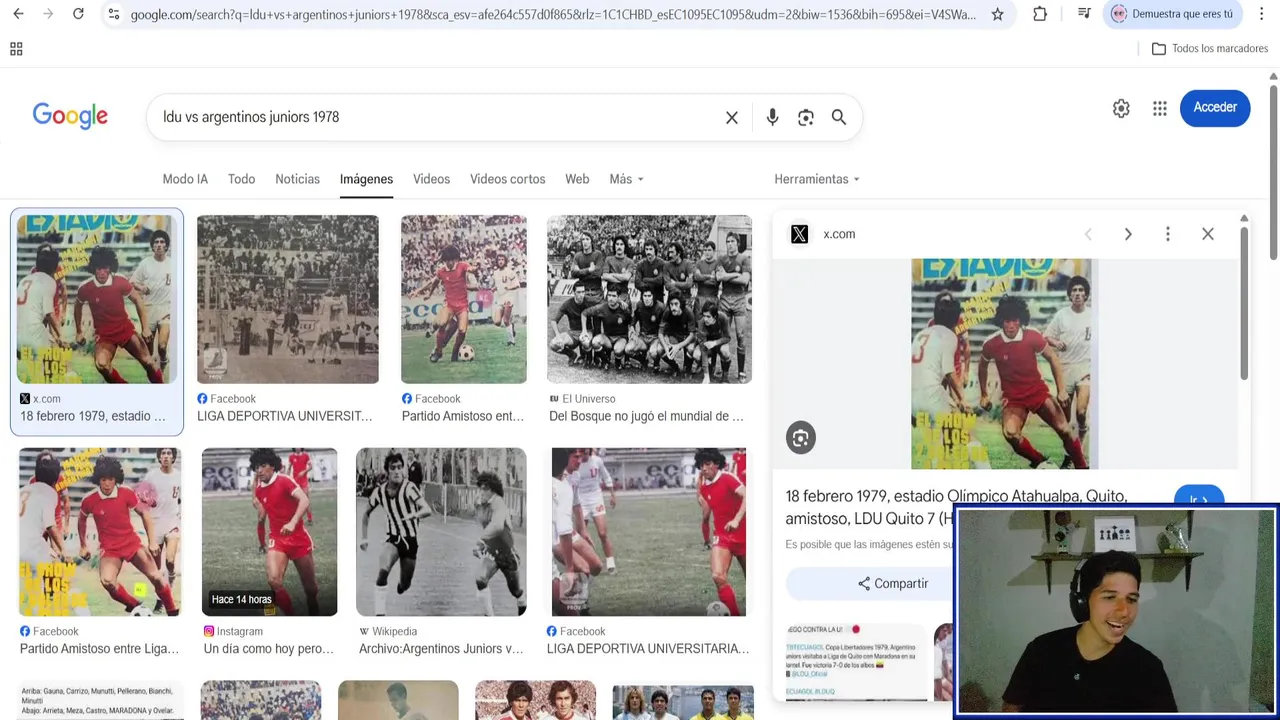Open the media control icon in toolbar

1084,14
